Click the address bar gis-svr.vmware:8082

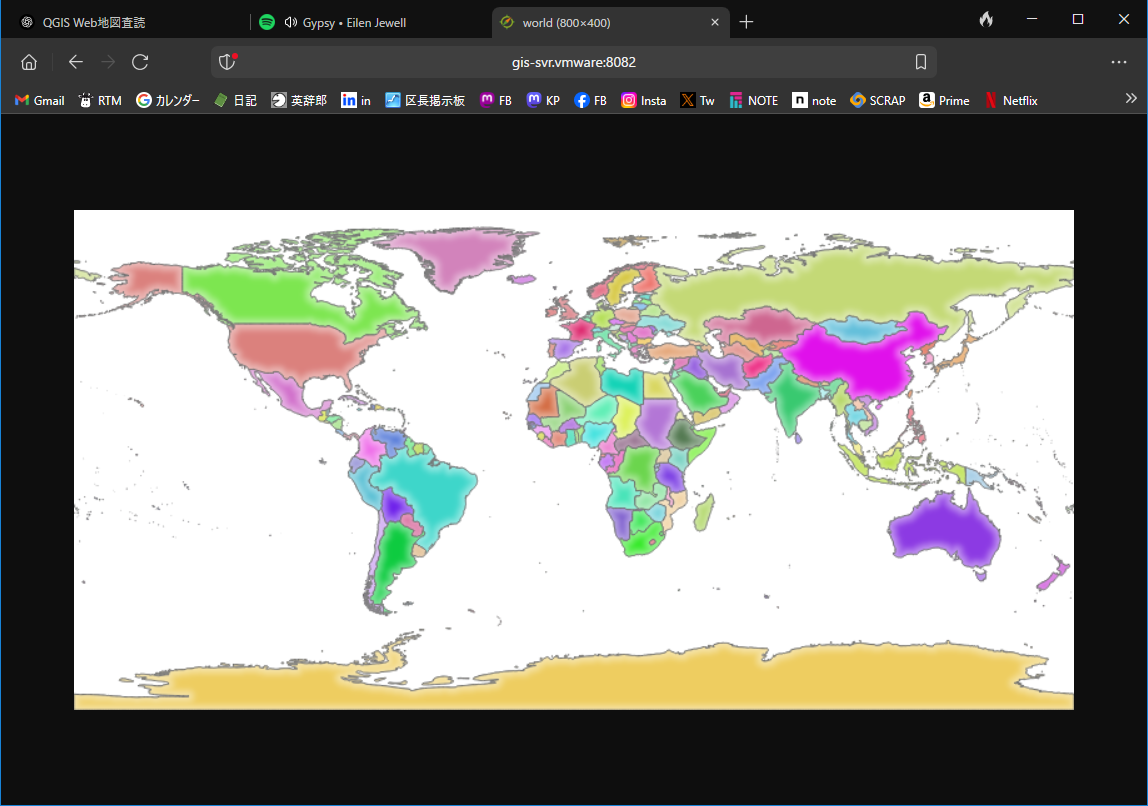[x=573, y=62]
